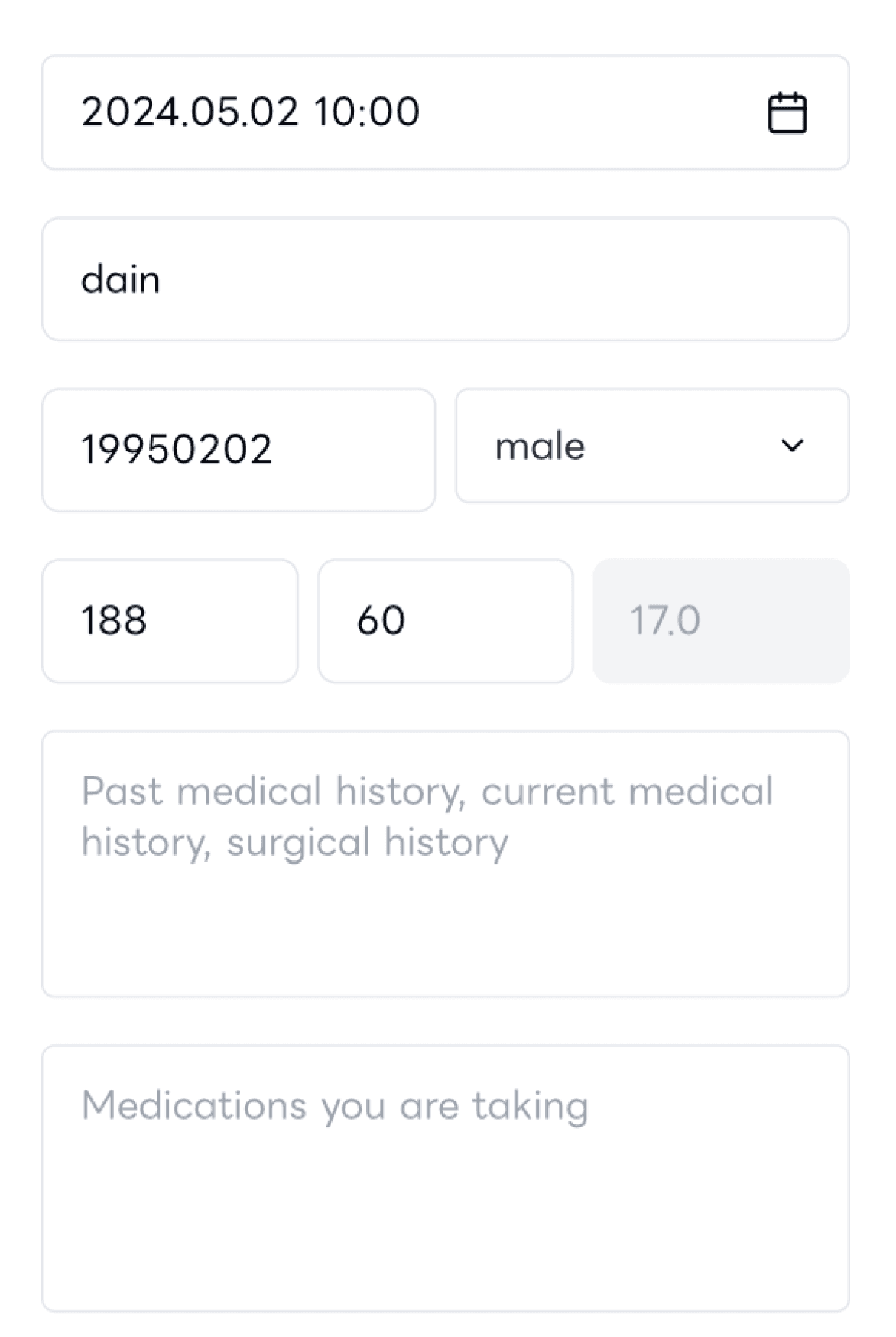Open the gender dropdown showing male

coord(652,445)
